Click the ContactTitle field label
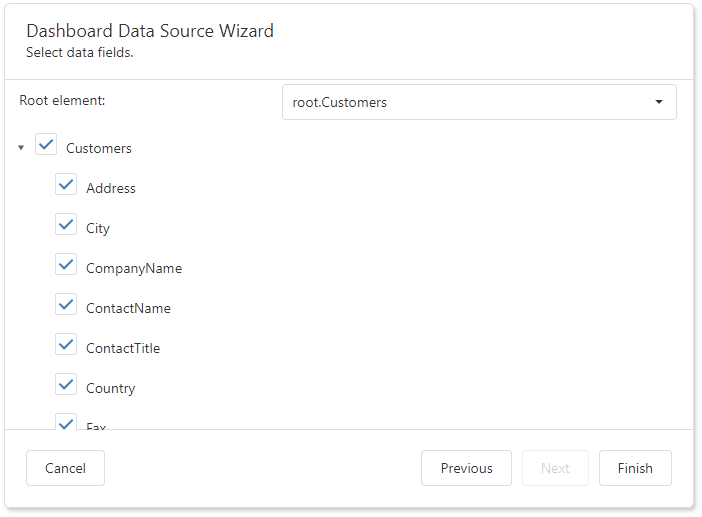 pyautogui.click(x=123, y=348)
